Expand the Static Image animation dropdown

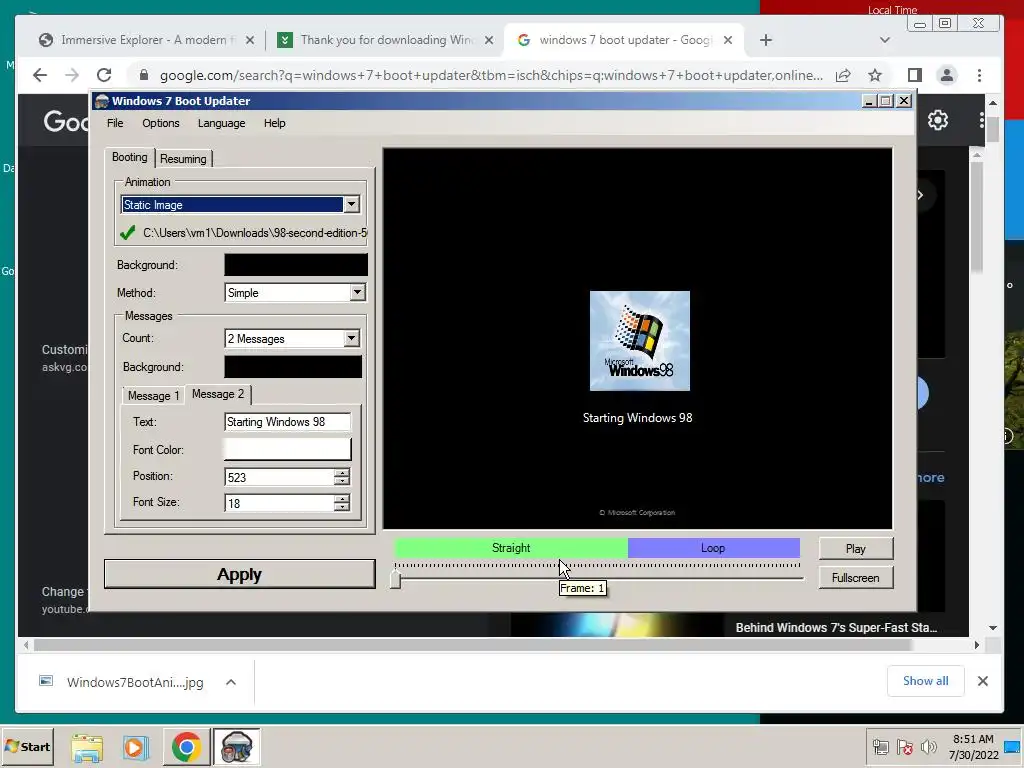351,204
